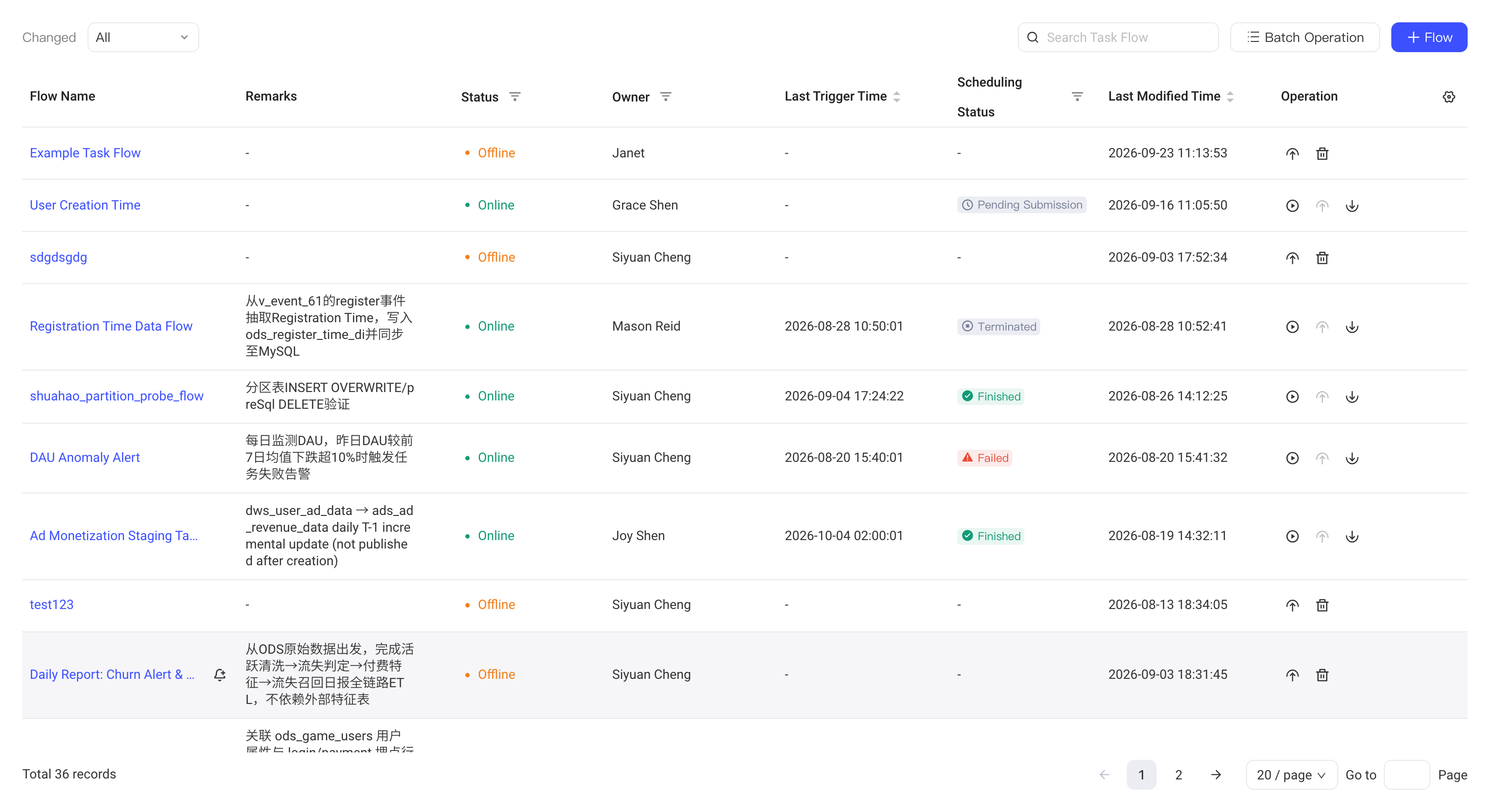This screenshot has height=812, width=1490.
Task: Sort by Last Trigger Time
Action: coord(896,96)
